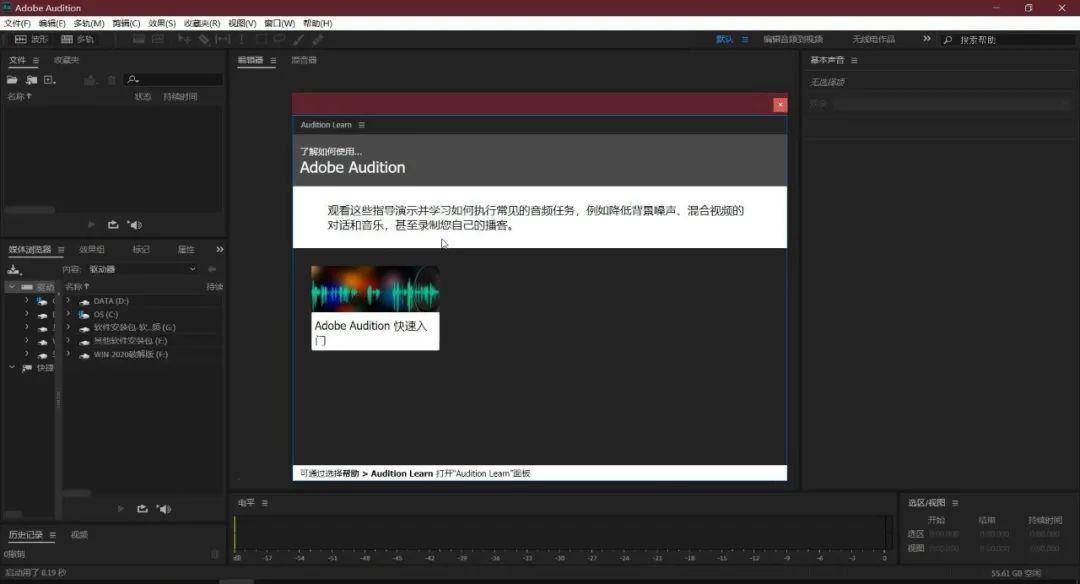The image size is (1080, 584).
Task: Collapse the 驱动器 tree root
Action: [12, 286]
